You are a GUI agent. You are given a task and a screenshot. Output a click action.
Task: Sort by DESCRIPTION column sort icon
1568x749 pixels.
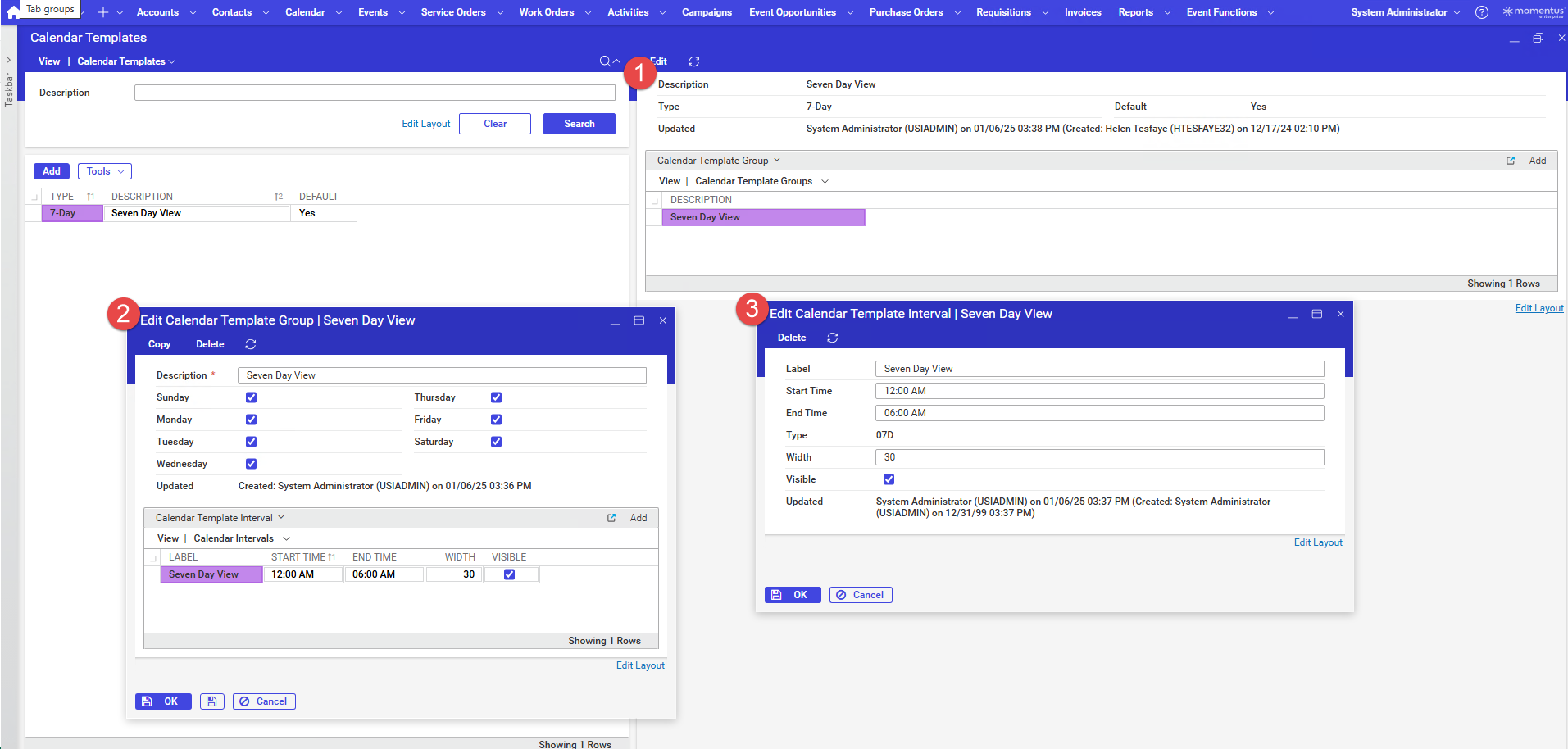point(279,197)
